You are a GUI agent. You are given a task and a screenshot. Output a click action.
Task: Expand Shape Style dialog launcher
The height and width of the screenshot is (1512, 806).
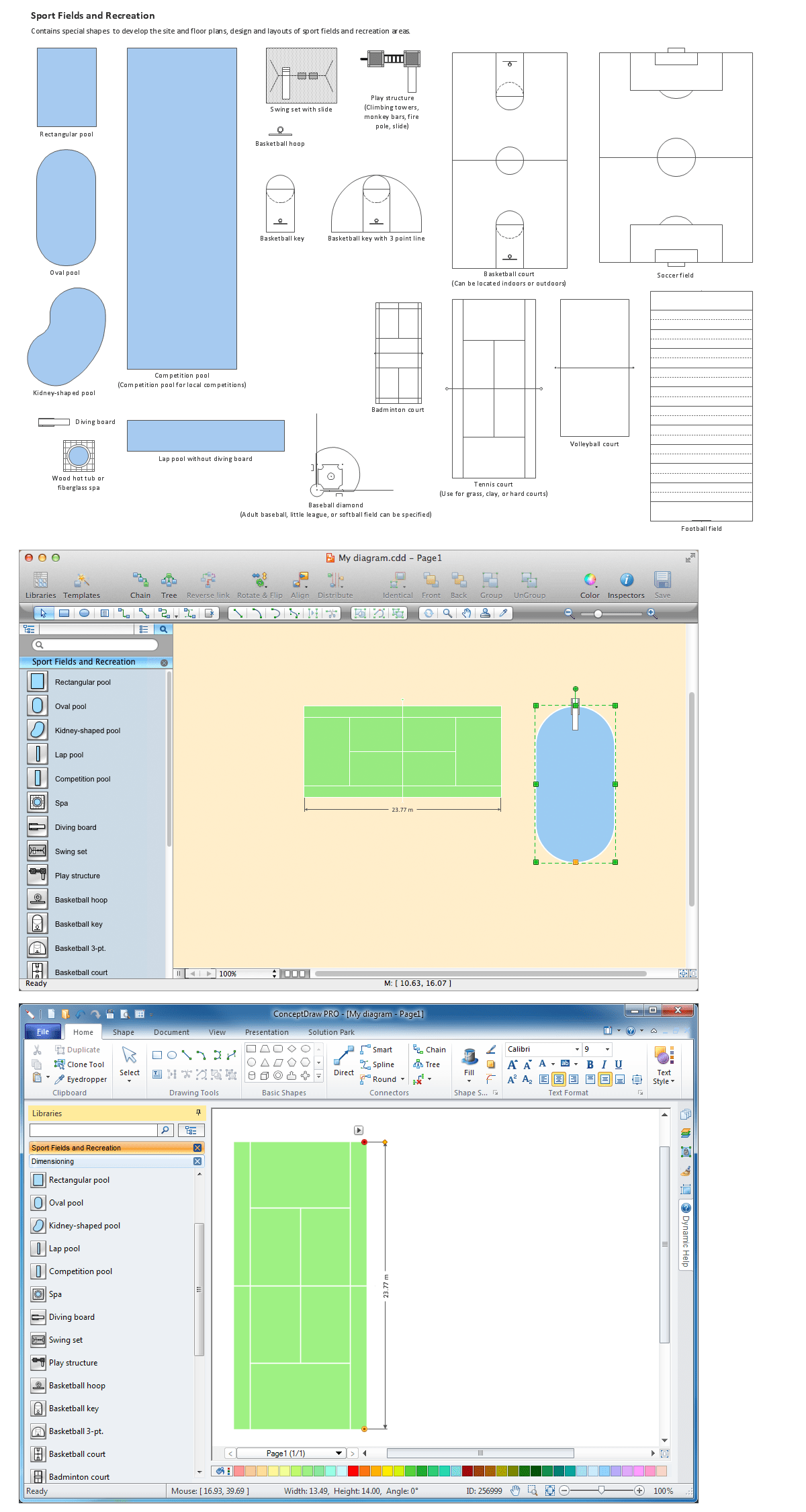click(496, 1093)
